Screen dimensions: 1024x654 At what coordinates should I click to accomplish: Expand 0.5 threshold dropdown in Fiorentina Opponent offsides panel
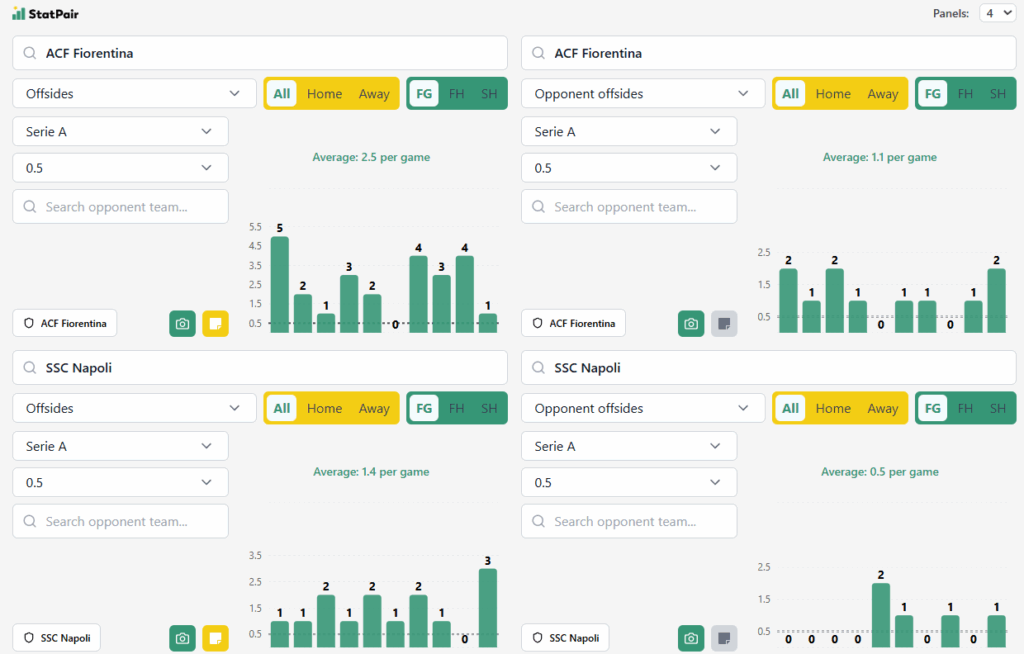tap(629, 168)
